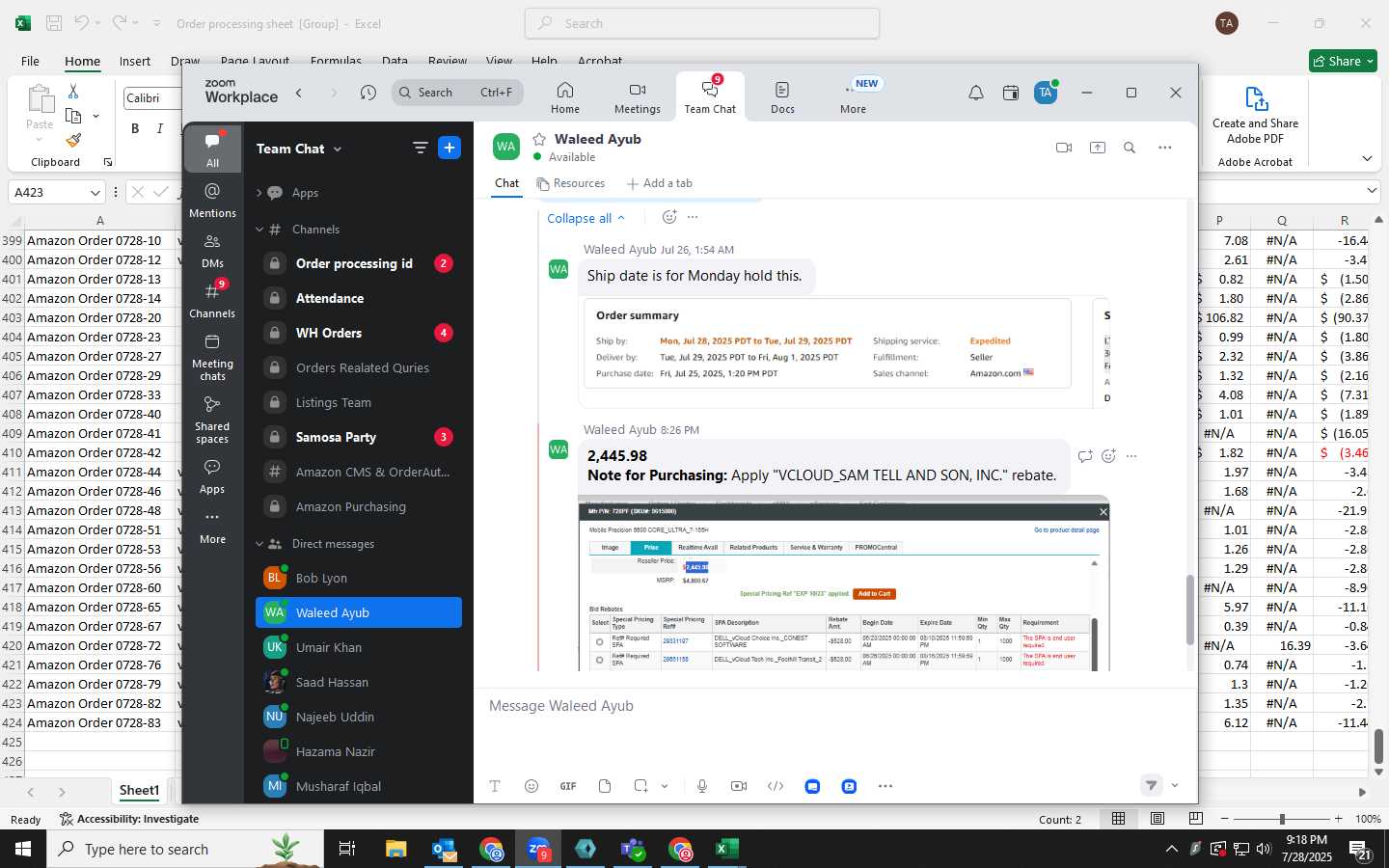Open Zoom Home tab
Image resolution: width=1389 pixels, height=868 pixels.
(565, 97)
